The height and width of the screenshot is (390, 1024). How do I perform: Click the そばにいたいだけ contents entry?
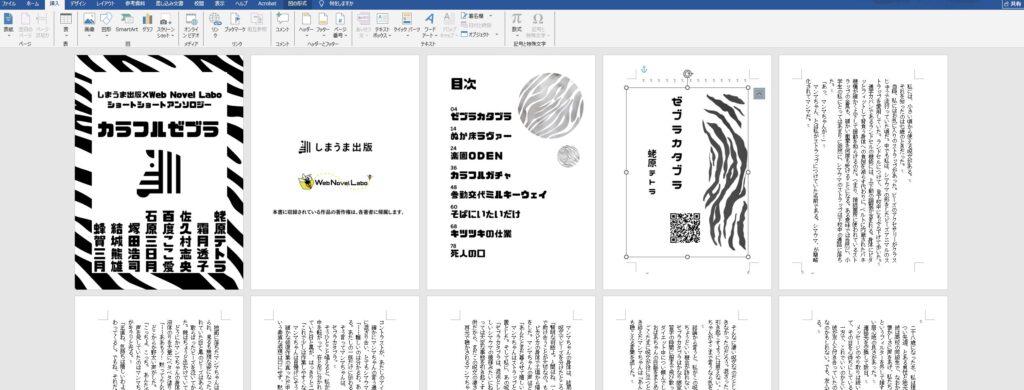(x=485, y=214)
